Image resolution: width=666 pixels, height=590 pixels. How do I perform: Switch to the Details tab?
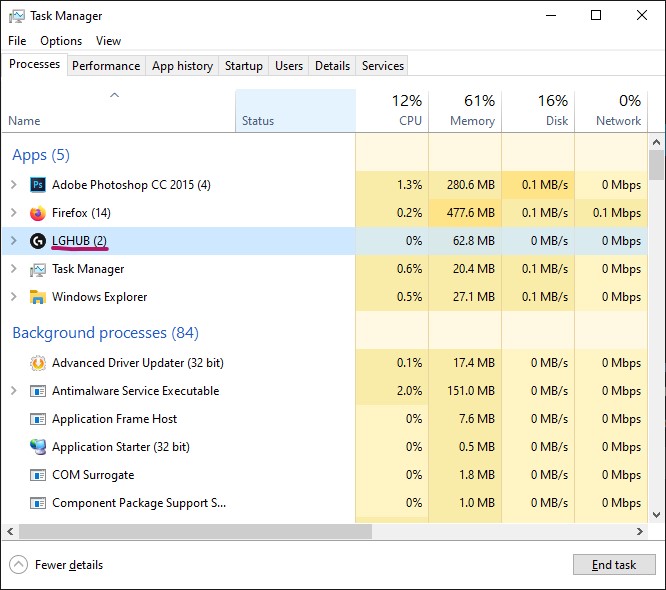point(333,66)
